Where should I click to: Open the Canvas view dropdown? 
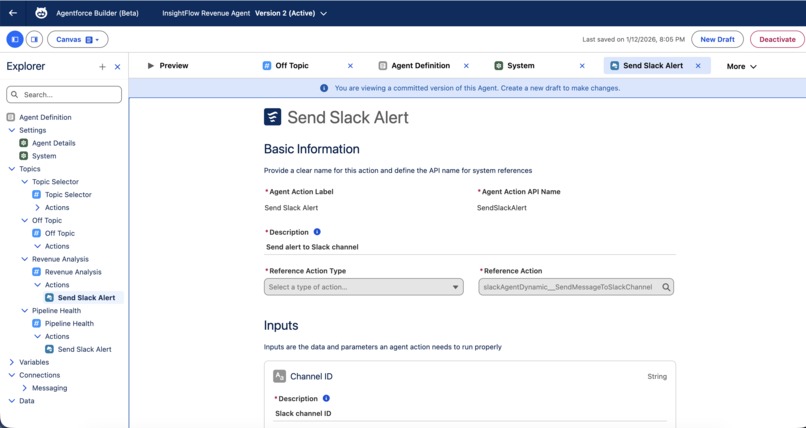click(78, 40)
